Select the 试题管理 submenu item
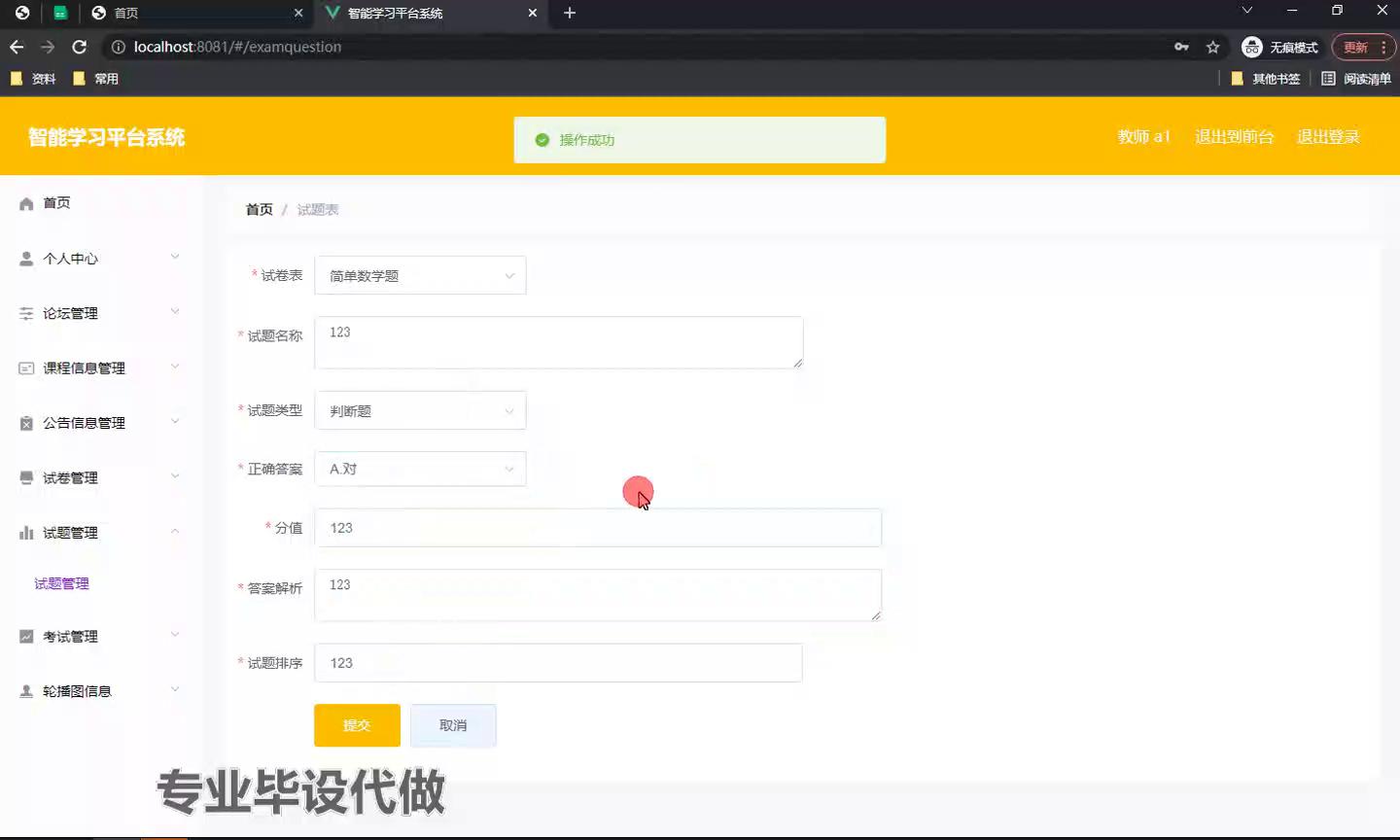This screenshot has width=1400, height=840. (x=62, y=583)
